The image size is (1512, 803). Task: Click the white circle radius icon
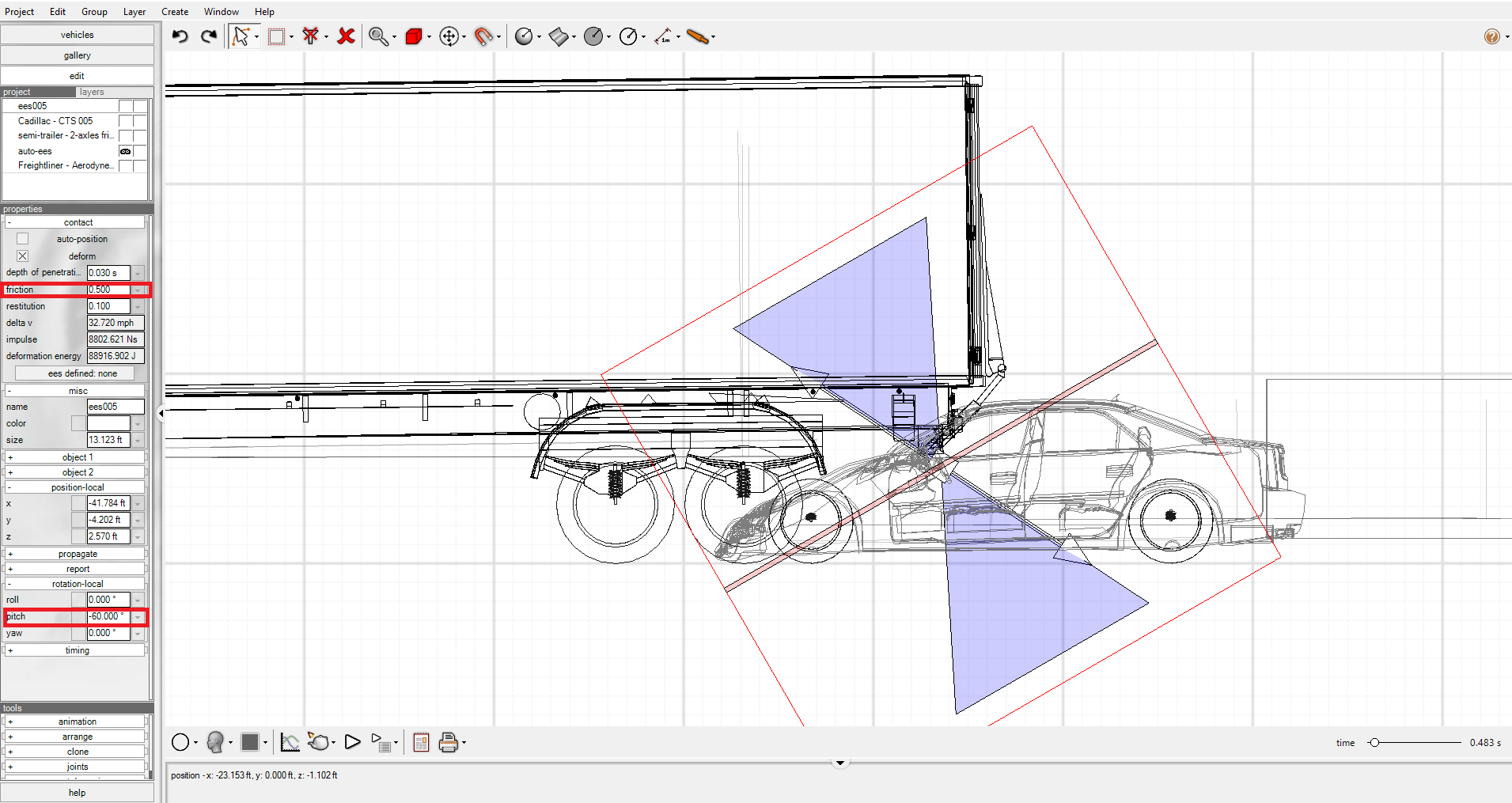(628, 36)
